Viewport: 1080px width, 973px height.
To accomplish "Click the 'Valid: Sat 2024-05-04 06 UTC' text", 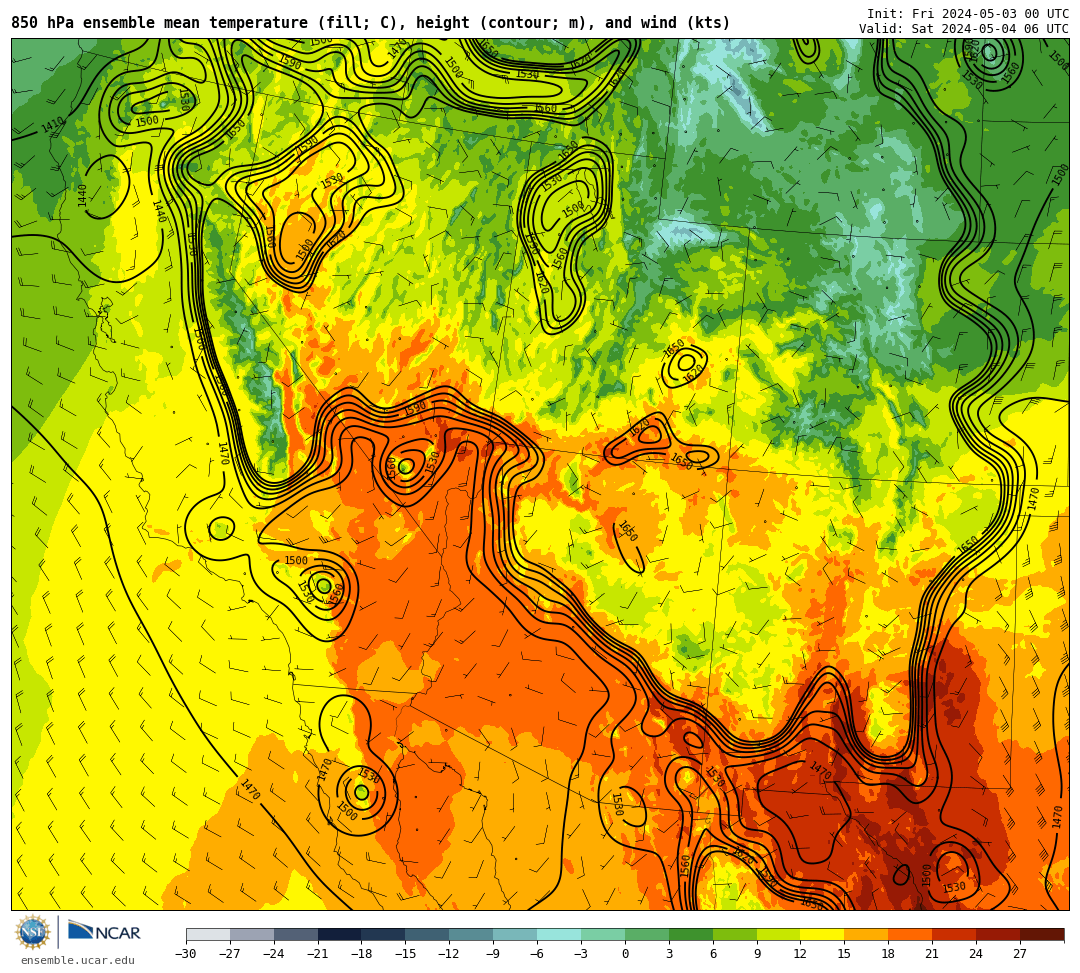I will 964,29.
